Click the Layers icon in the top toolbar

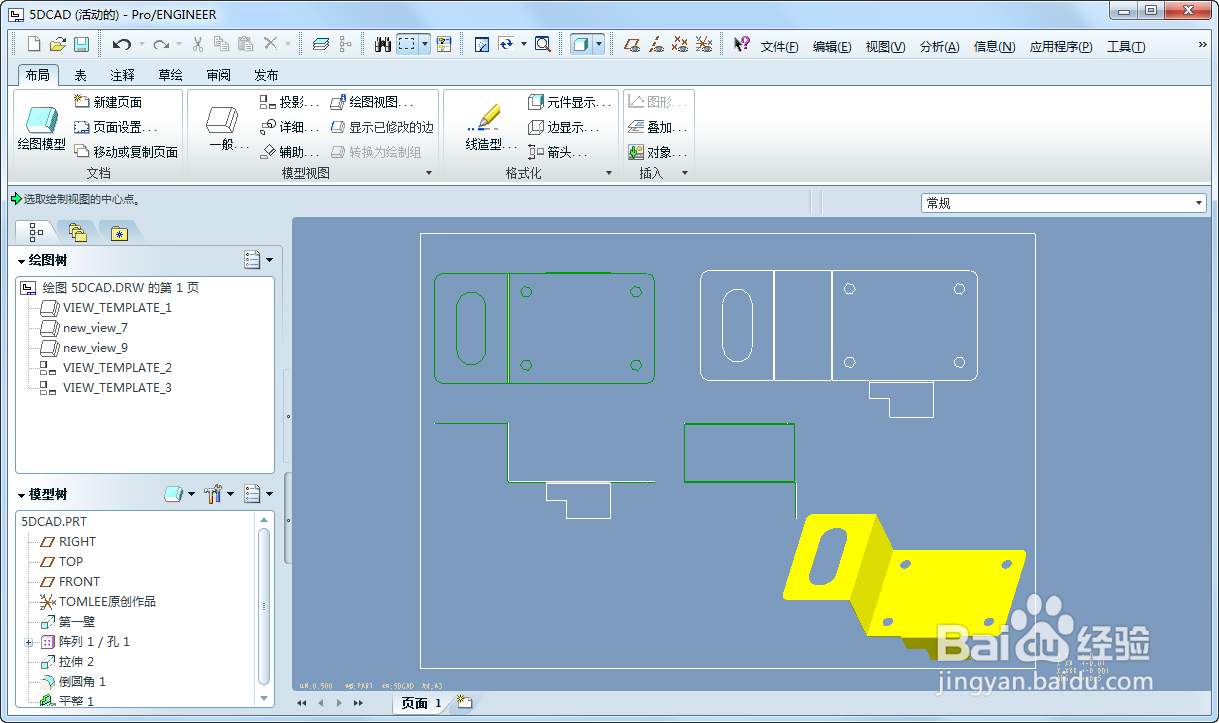tap(323, 45)
